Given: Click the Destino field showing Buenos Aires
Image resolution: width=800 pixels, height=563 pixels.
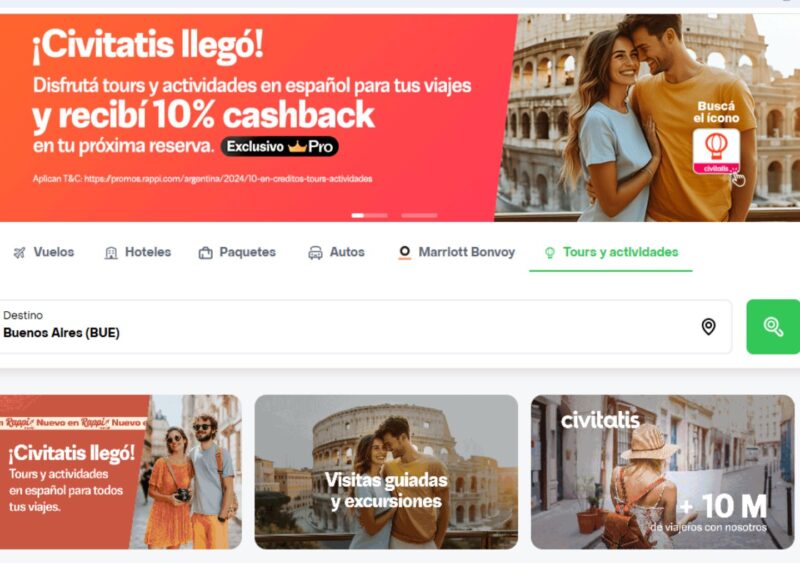Looking at the screenshot, I should click(365, 327).
